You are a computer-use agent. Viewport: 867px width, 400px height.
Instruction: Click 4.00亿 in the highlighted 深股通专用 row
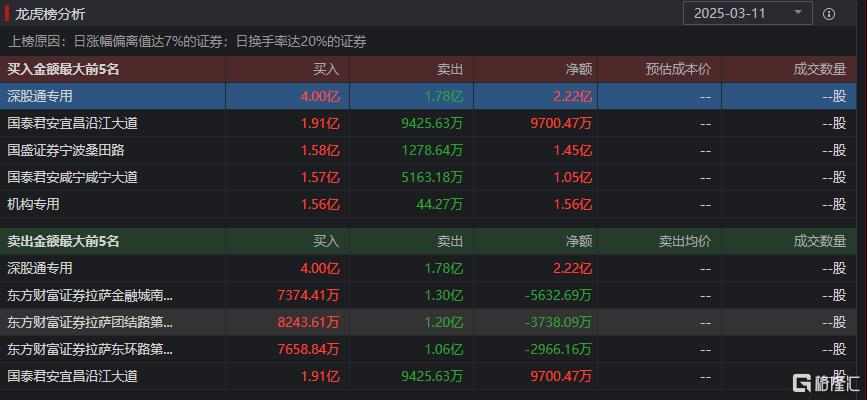coord(320,96)
